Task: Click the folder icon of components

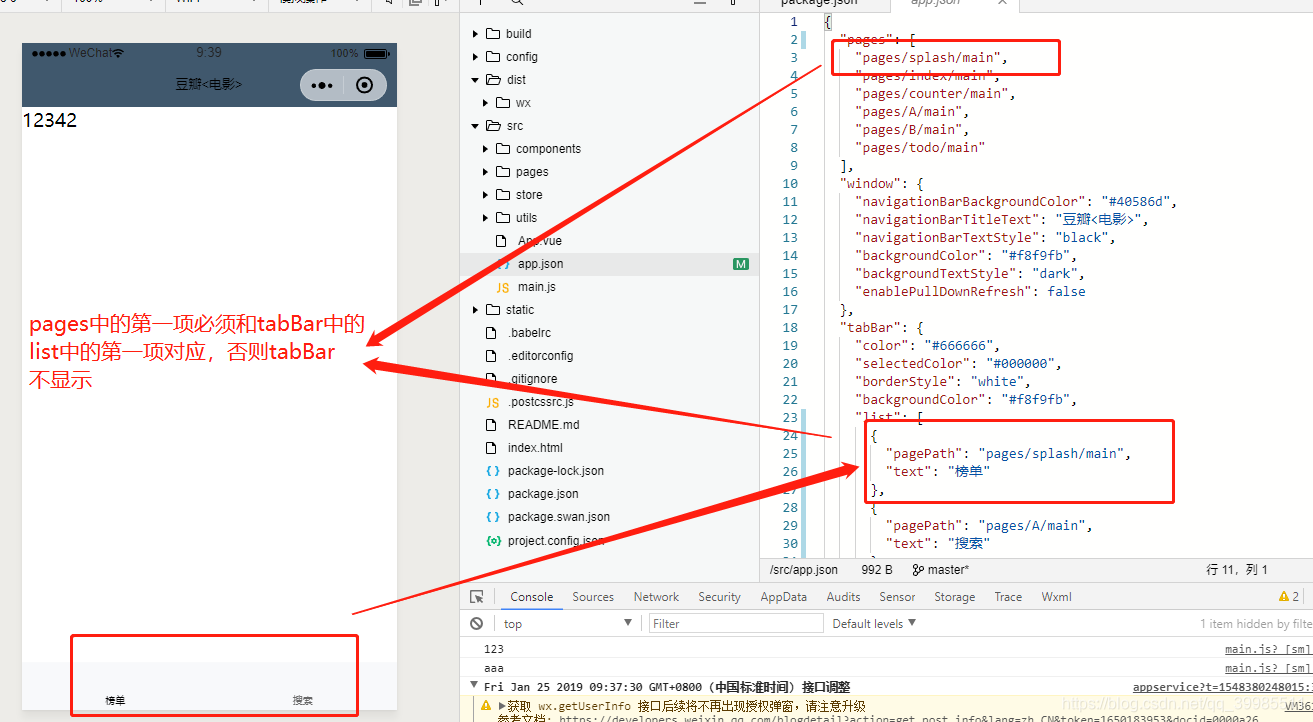Action: point(503,149)
